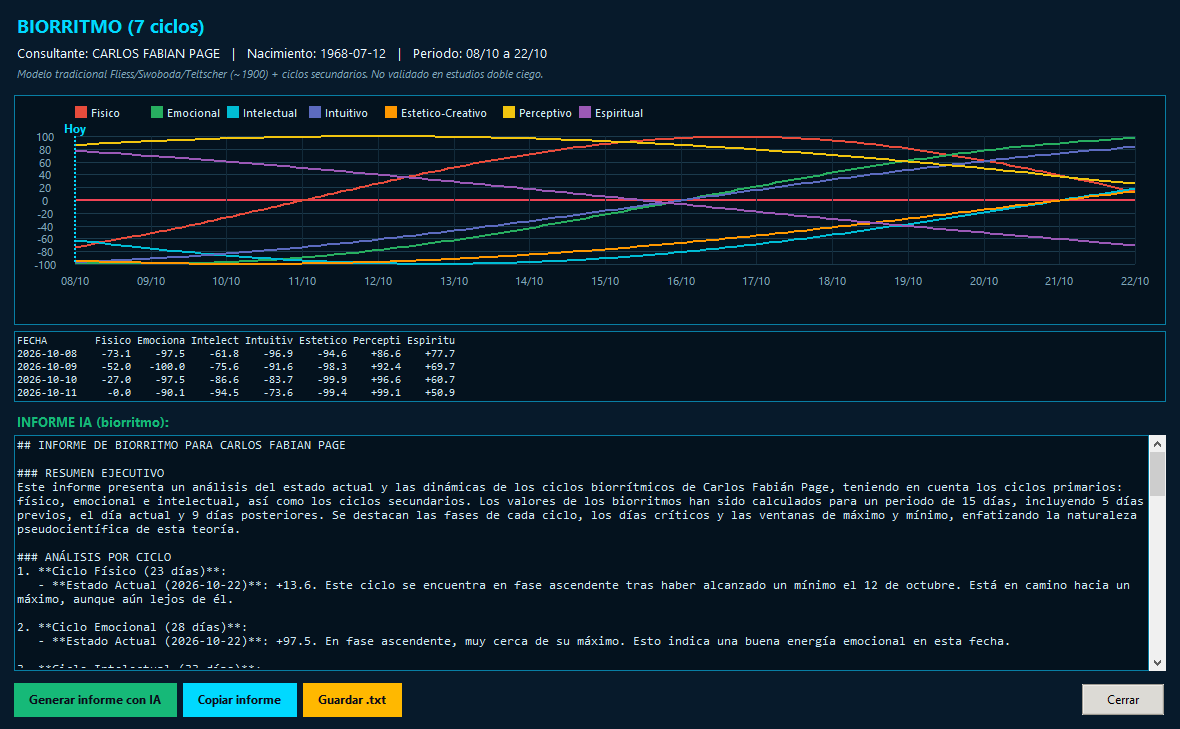Viewport: 1180px width, 729px height.
Task: Click the ### ANÁLISIS POR CICLO line
Action: pos(94,557)
